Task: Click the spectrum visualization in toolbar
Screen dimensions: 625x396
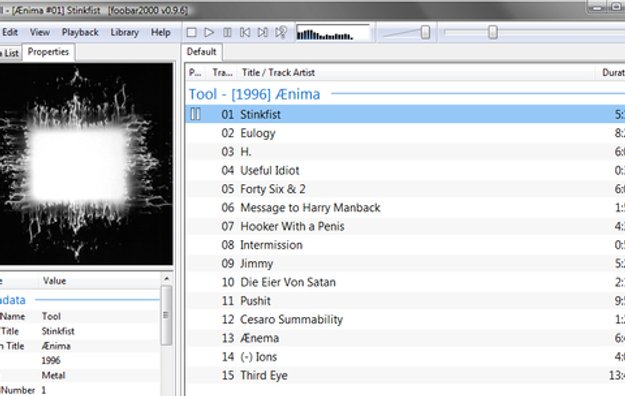Action: pyautogui.click(x=333, y=33)
